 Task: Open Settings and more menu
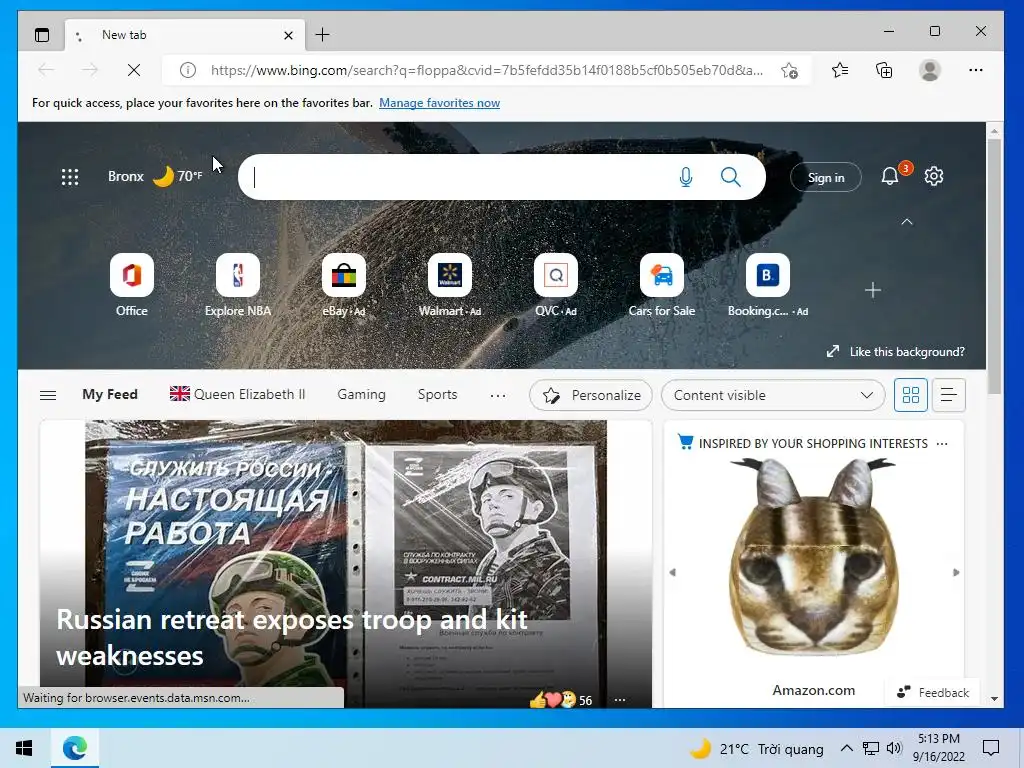pos(976,70)
